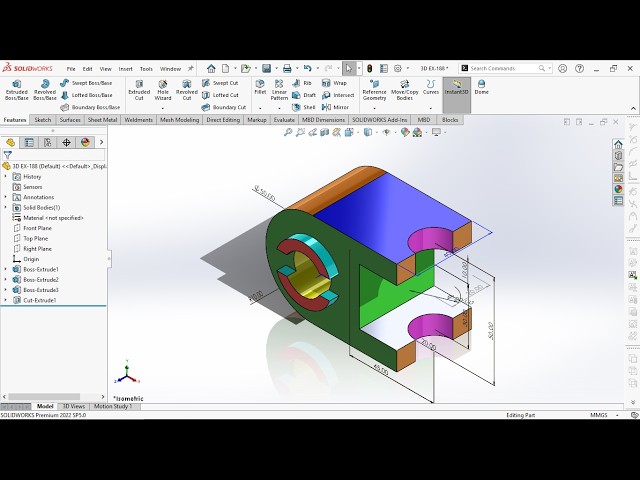Viewport: 640px width, 480px height.
Task: Click the Swept Cut tool
Action: tap(220, 83)
